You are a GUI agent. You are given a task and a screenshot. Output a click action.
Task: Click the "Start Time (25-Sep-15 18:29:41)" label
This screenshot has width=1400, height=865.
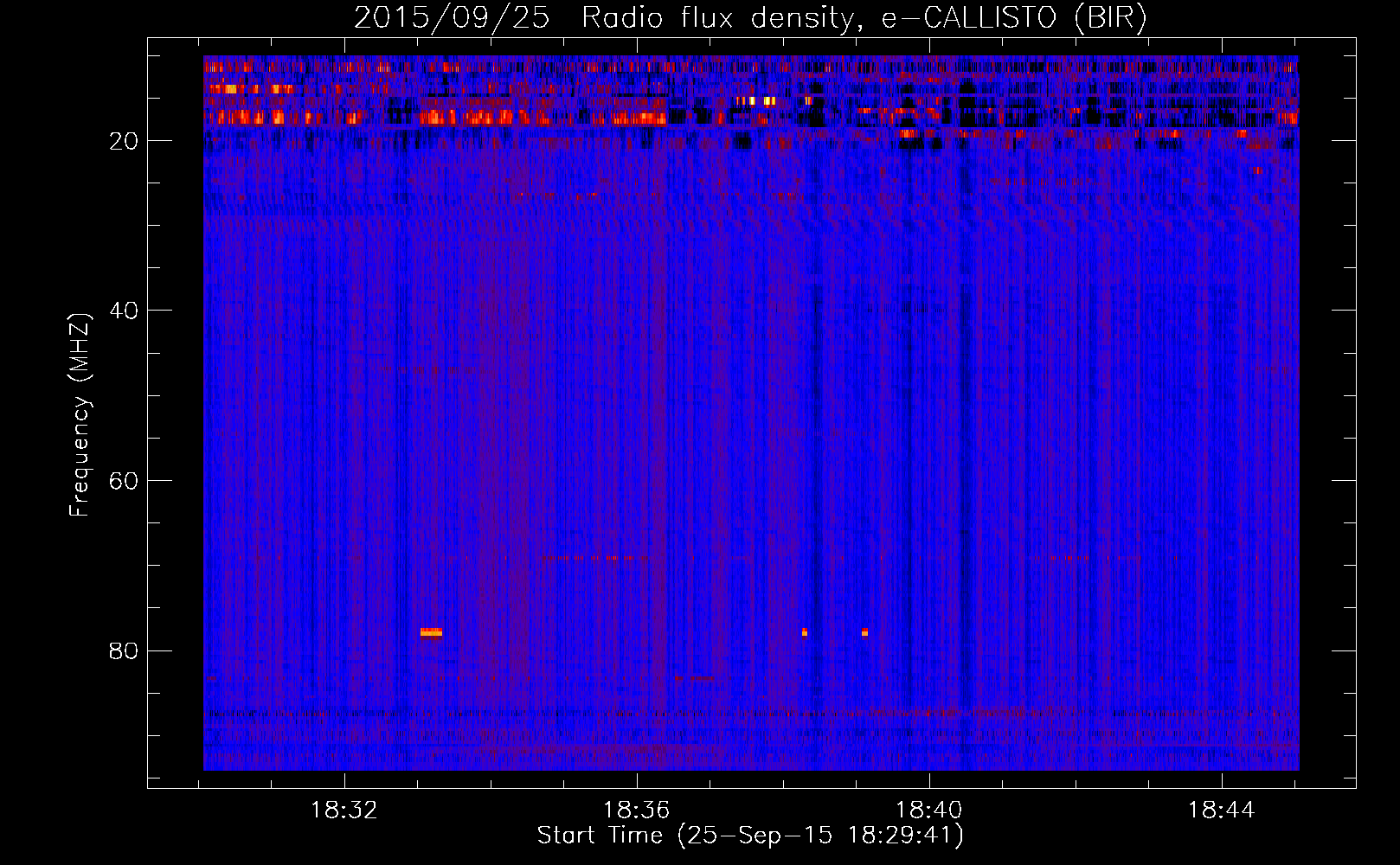click(750, 836)
